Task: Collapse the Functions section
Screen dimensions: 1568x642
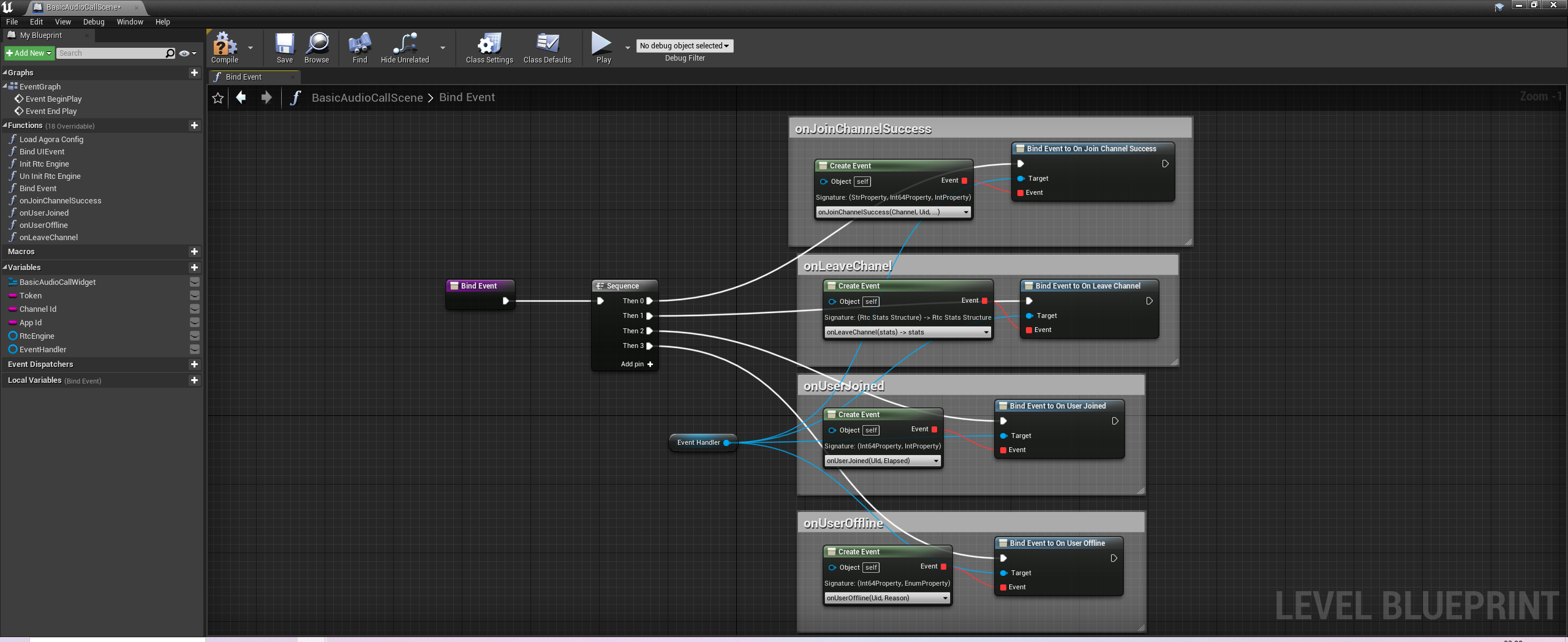Action: pyautogui.click(x=5, y=126)
